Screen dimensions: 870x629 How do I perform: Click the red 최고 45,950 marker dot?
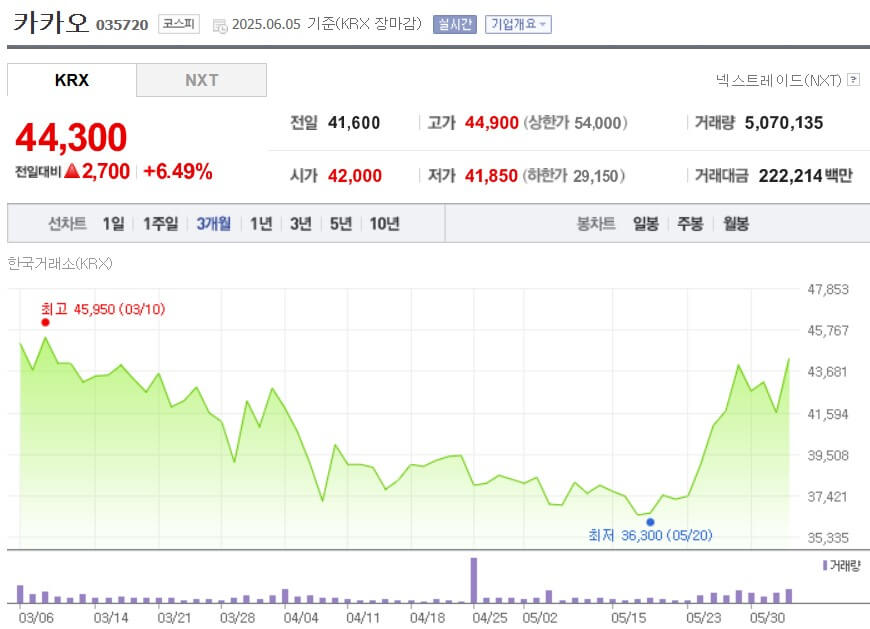(x=45, y=322)
